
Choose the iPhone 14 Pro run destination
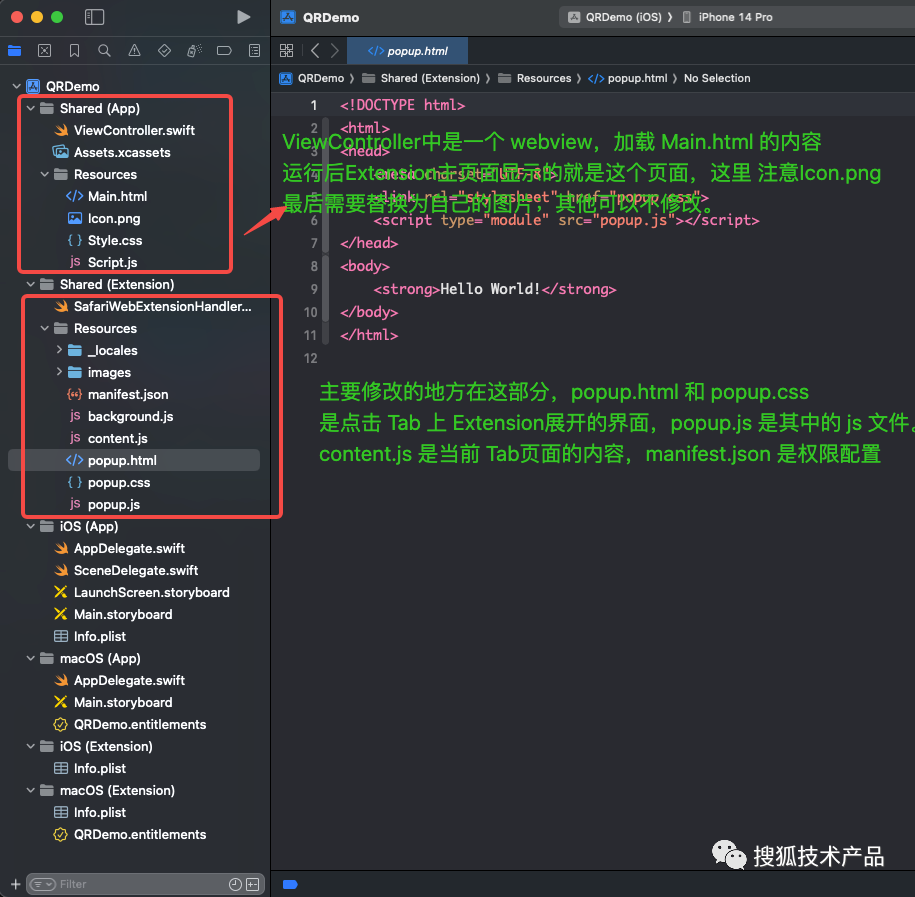(x=728, y=18)
